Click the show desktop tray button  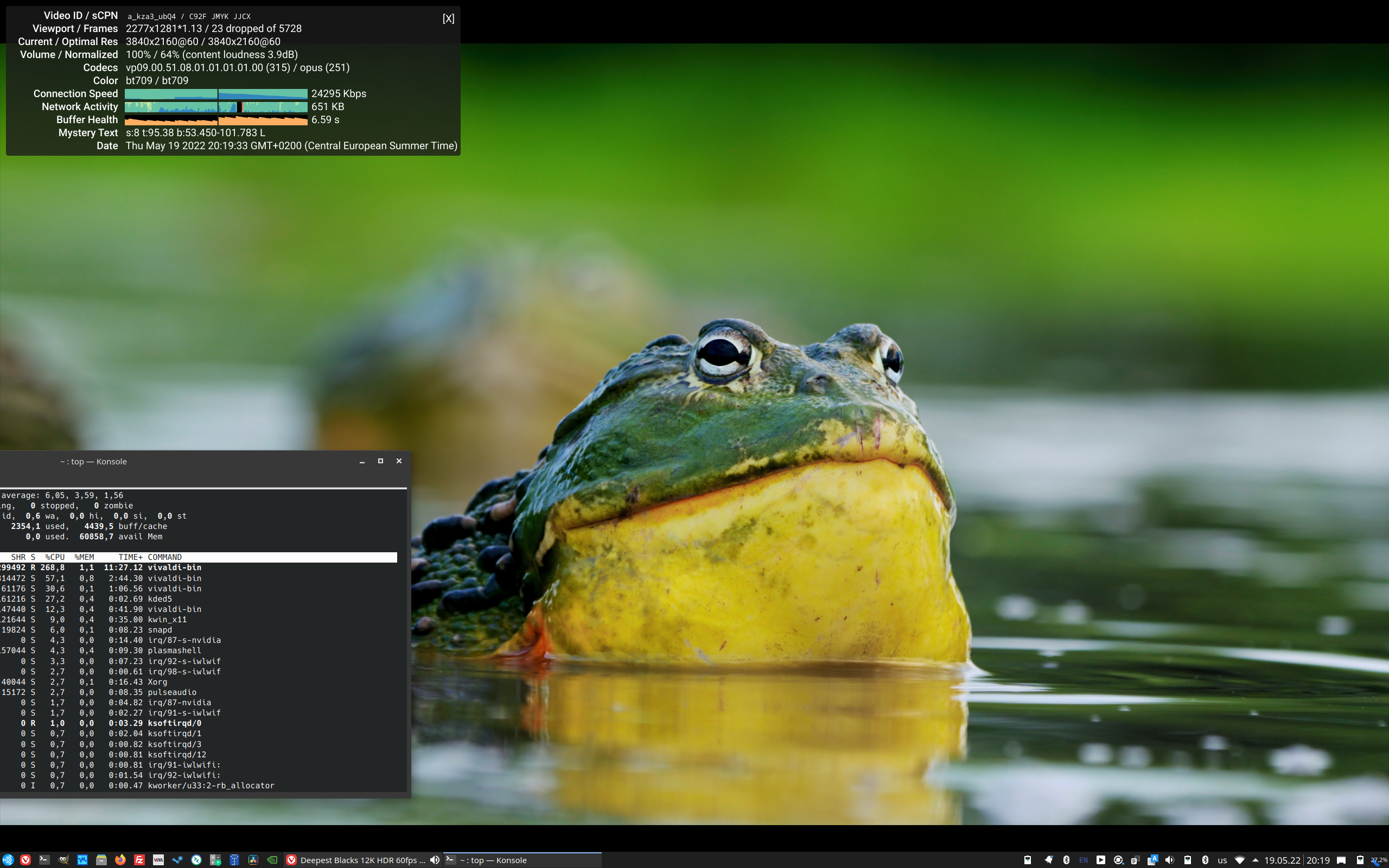(1341, 859)
